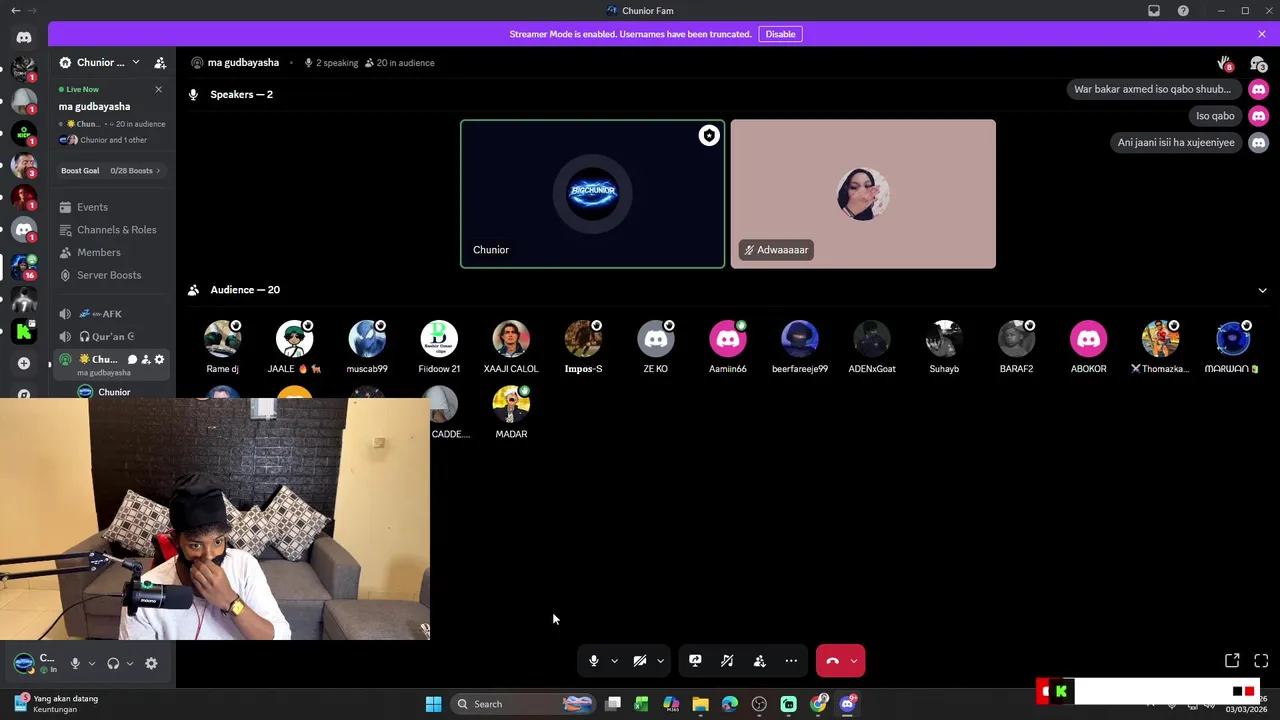This screenshot has width=1280, height=720.
Task: Click the invite icon on the stage channel row
Action: point(146,360)
